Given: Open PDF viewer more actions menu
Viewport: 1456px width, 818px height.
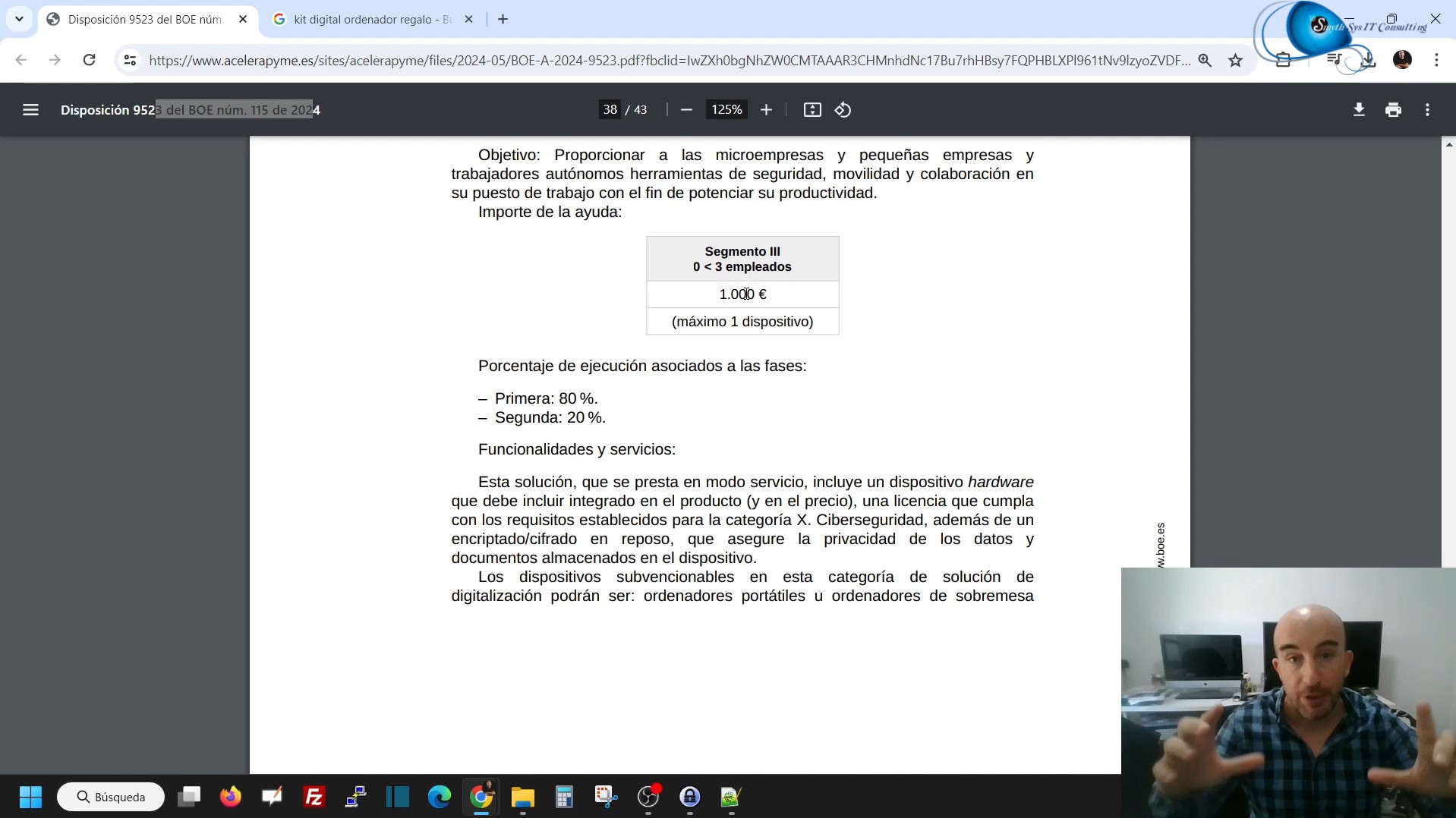Looking at the screenshot, I should (x=1427, y=110).
